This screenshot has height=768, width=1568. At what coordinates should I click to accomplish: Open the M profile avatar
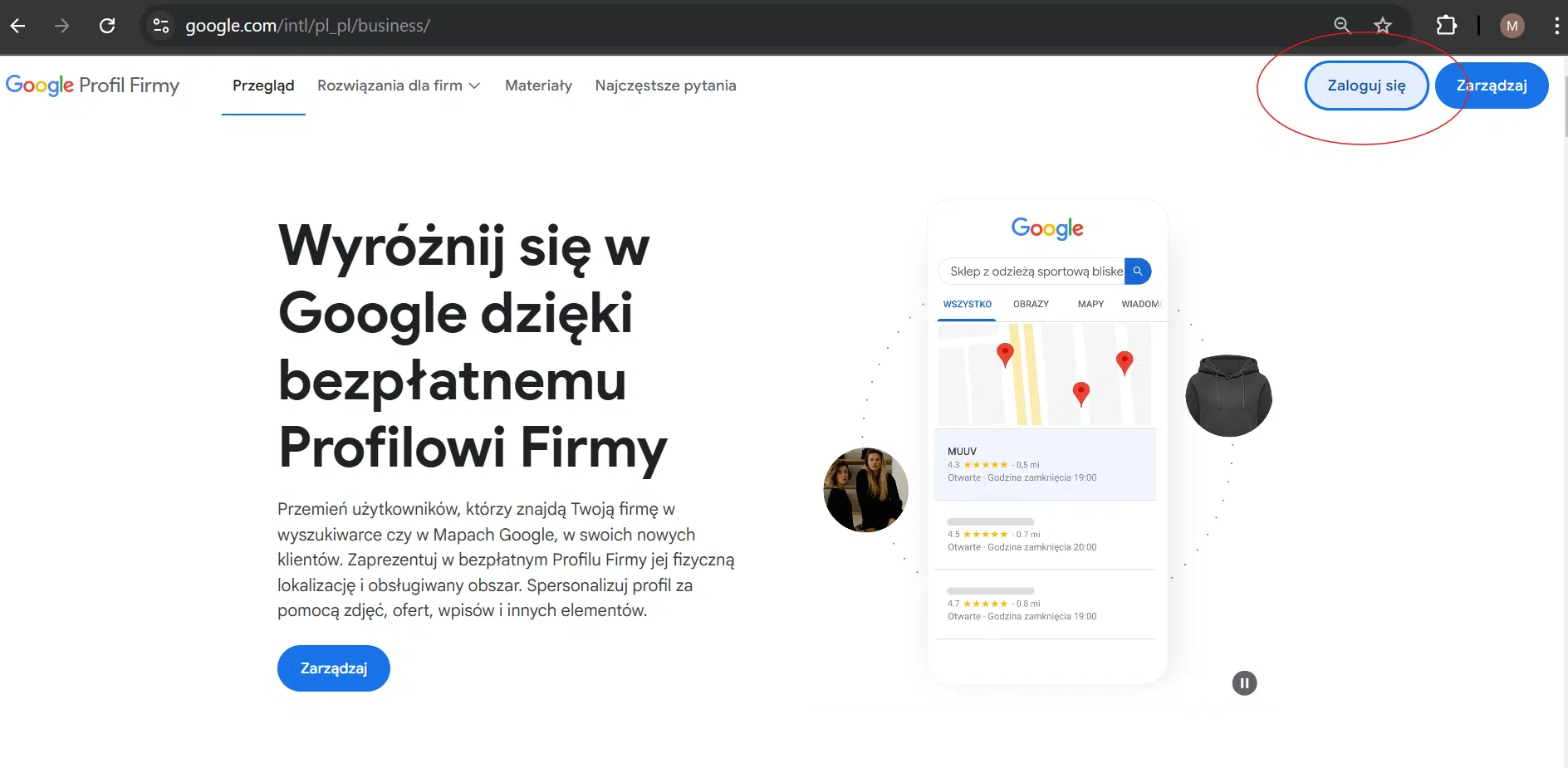1512,26
